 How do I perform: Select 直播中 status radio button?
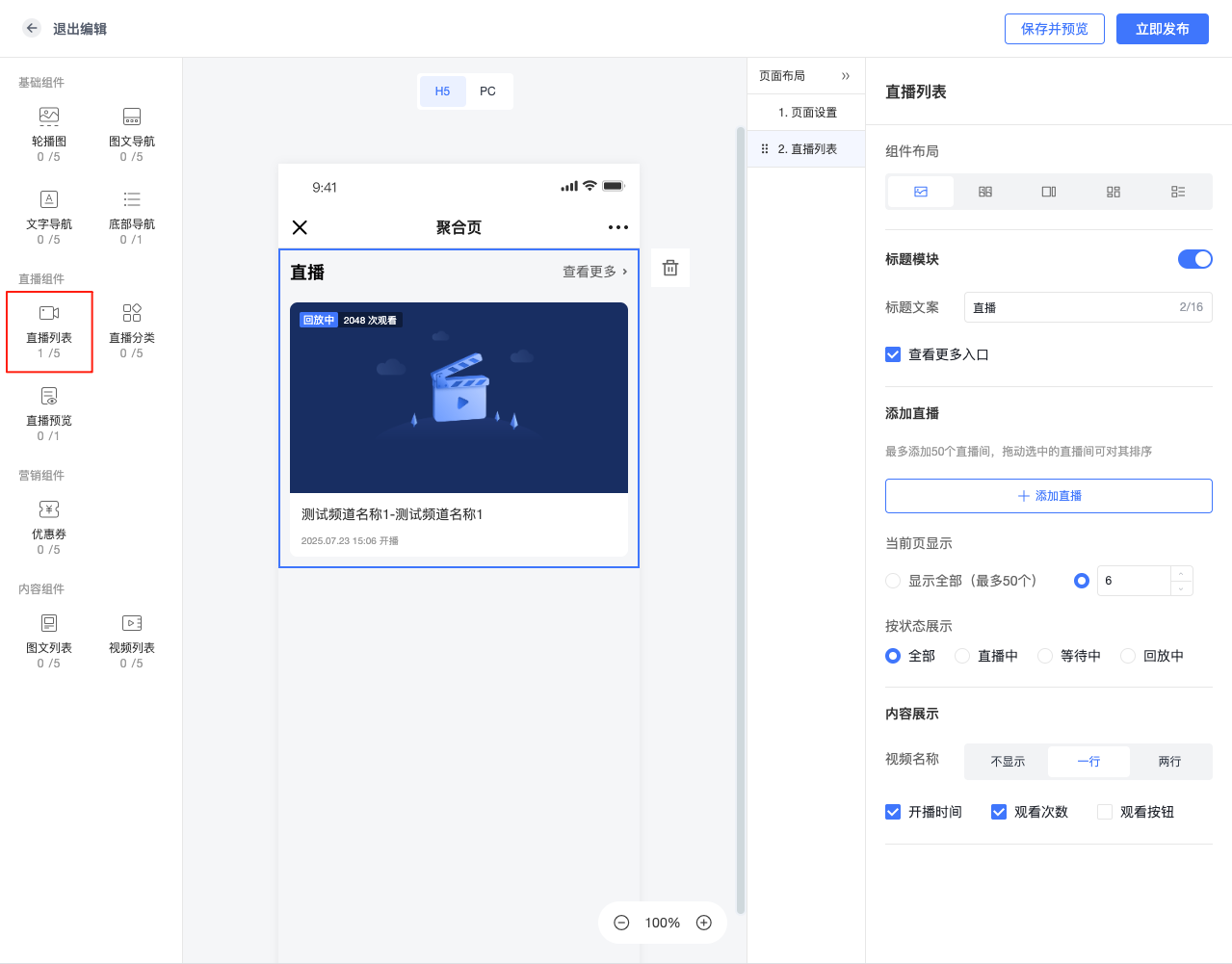click(x=962, y=656)
